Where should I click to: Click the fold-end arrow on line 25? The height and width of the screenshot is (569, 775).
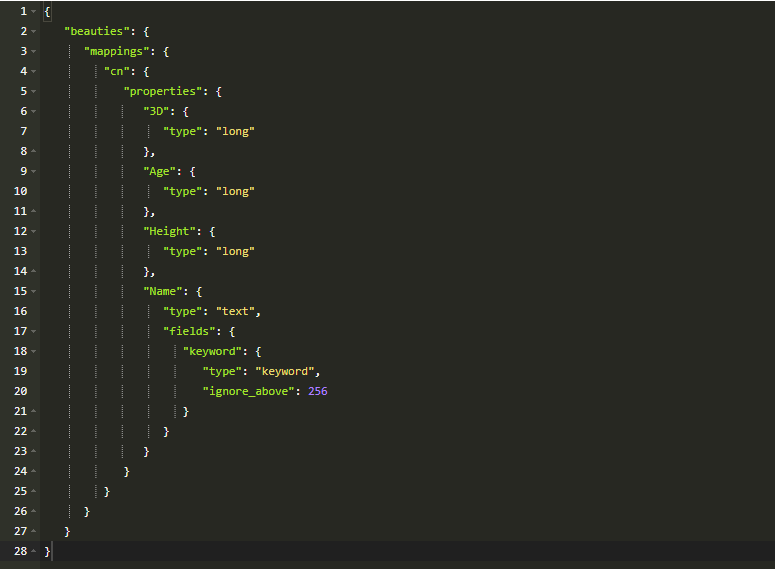(34, 491)
